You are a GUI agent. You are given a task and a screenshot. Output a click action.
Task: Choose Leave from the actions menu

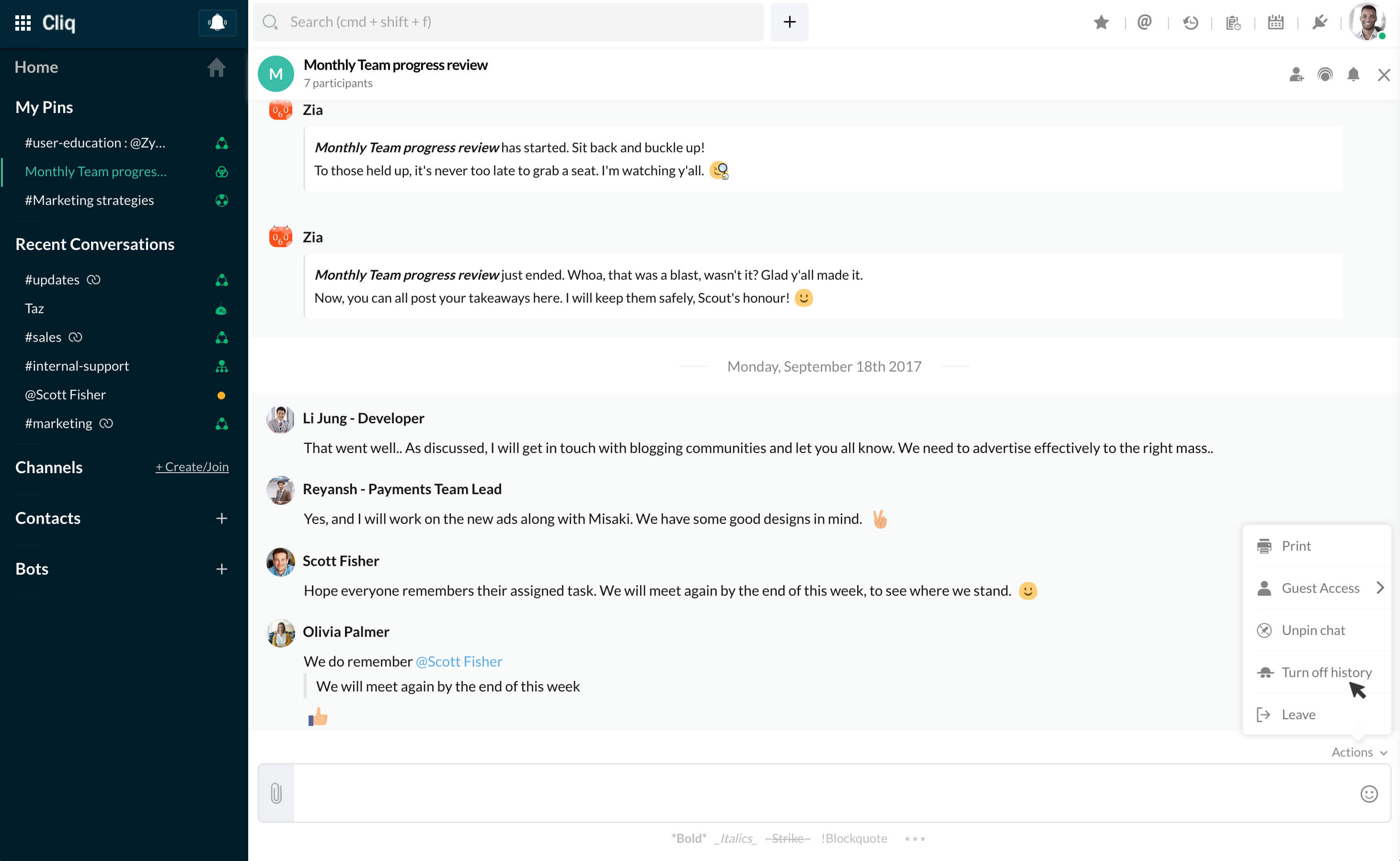click(x=1317, y=714)
